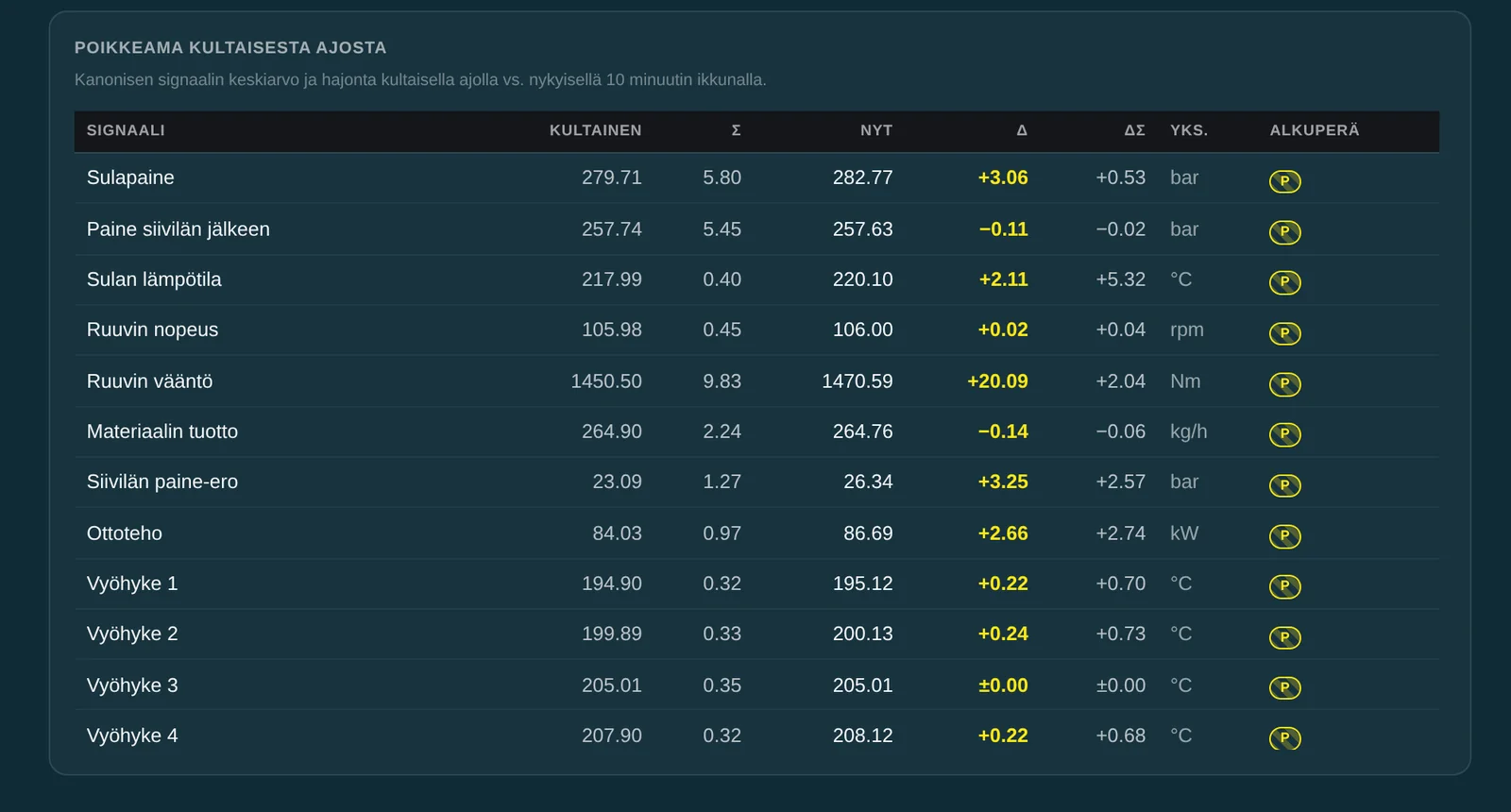Select the ALKUPERÄ column header
This screenshot has height=812, width=1511.
(1315, 130)
